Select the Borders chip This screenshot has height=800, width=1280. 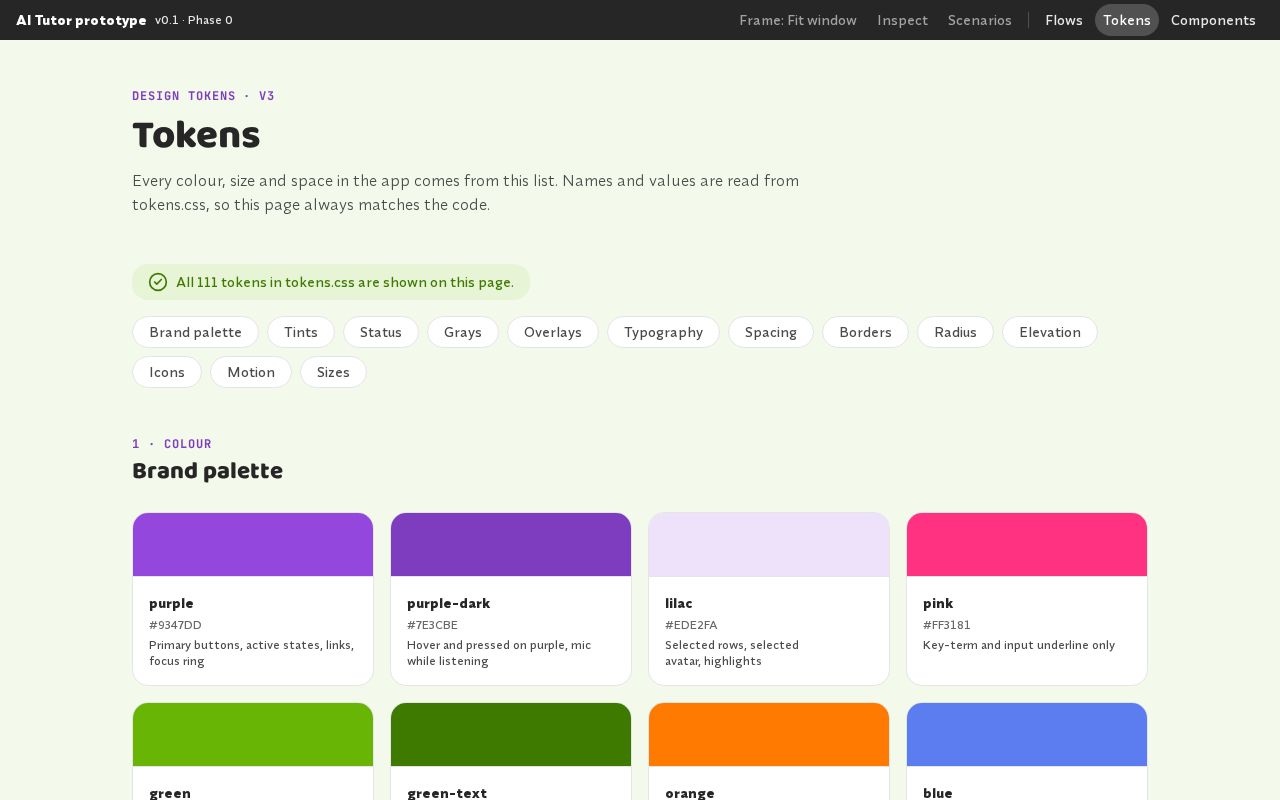point(865,332)
